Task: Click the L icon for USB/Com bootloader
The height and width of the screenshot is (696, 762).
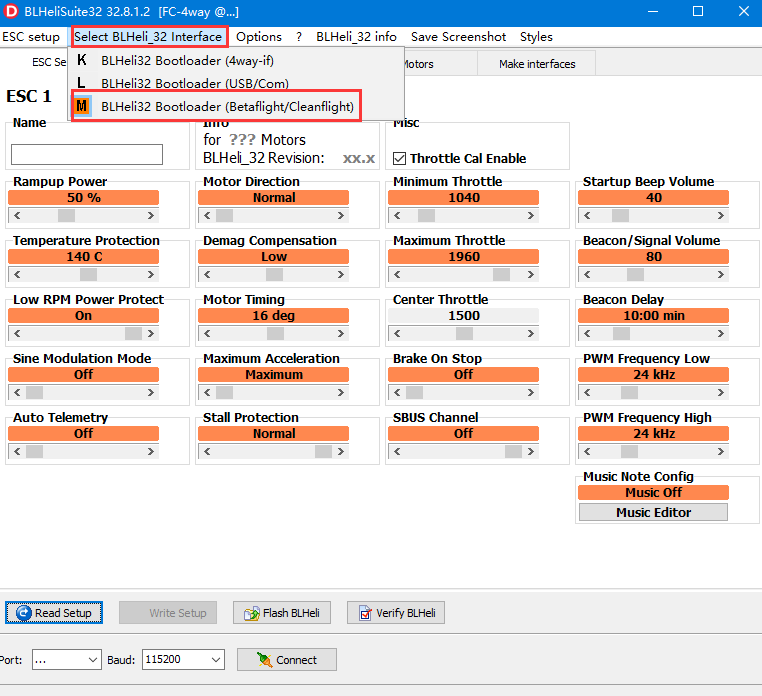Action: pyautogui.click(x=82, y=83)
